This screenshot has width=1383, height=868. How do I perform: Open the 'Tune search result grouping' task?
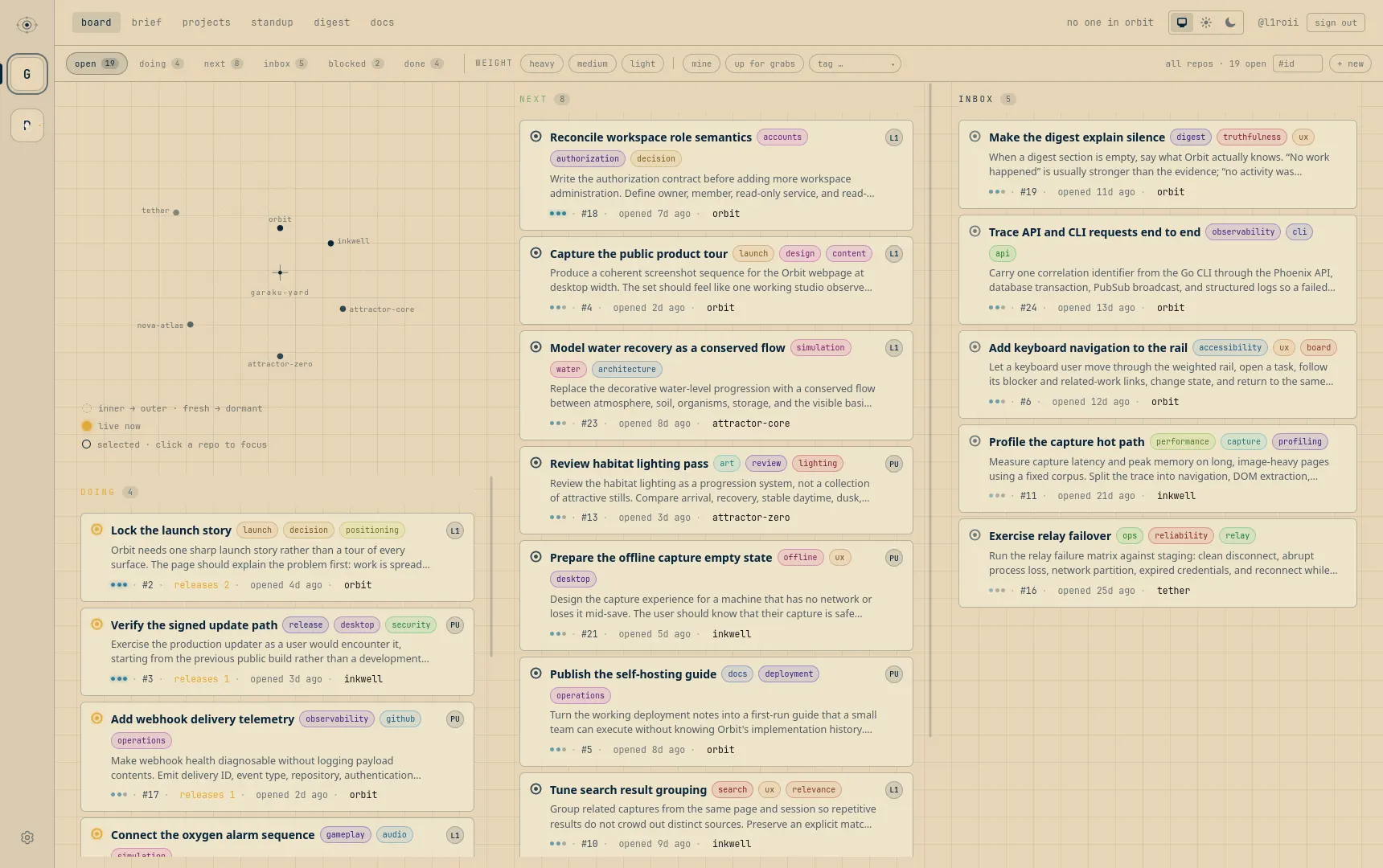click(x=628, y=790)
